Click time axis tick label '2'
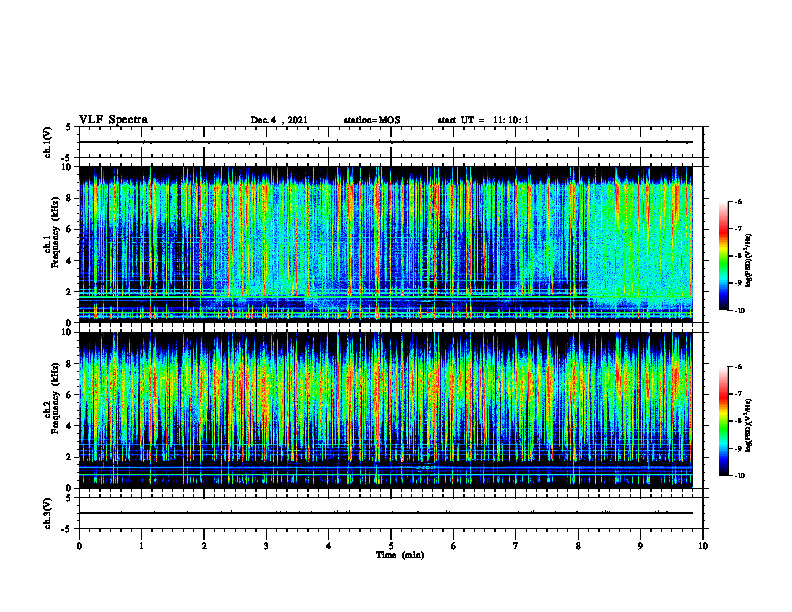792x612 pixels. pyautogui.click(x=204, y=546)
